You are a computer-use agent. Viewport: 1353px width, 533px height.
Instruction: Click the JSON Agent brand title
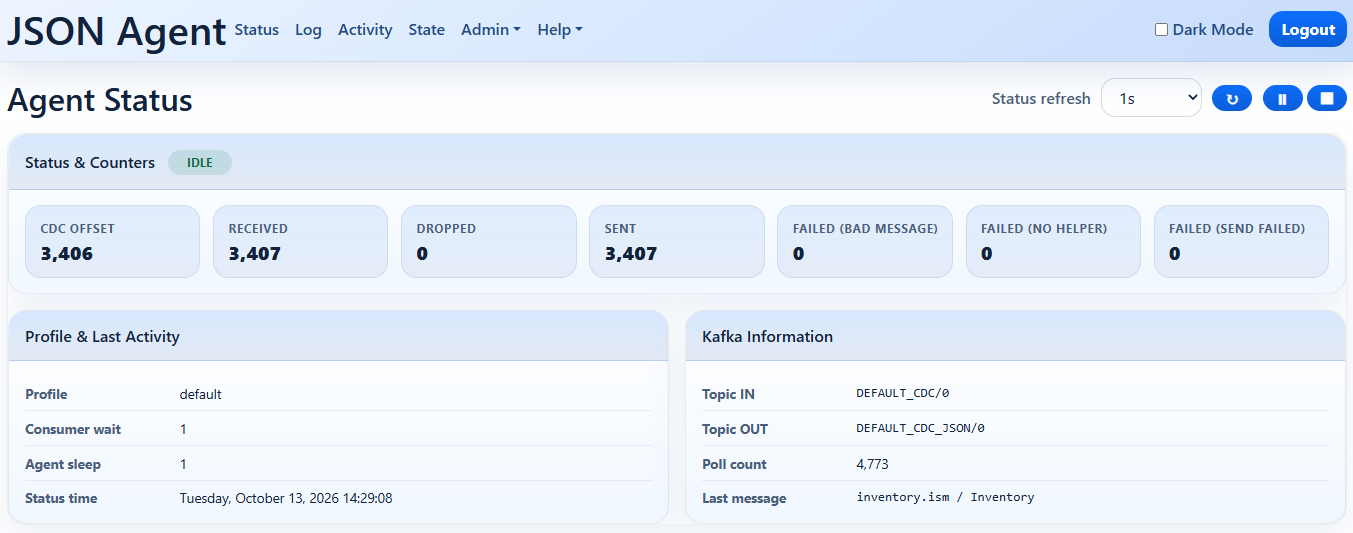click(116, 31)
